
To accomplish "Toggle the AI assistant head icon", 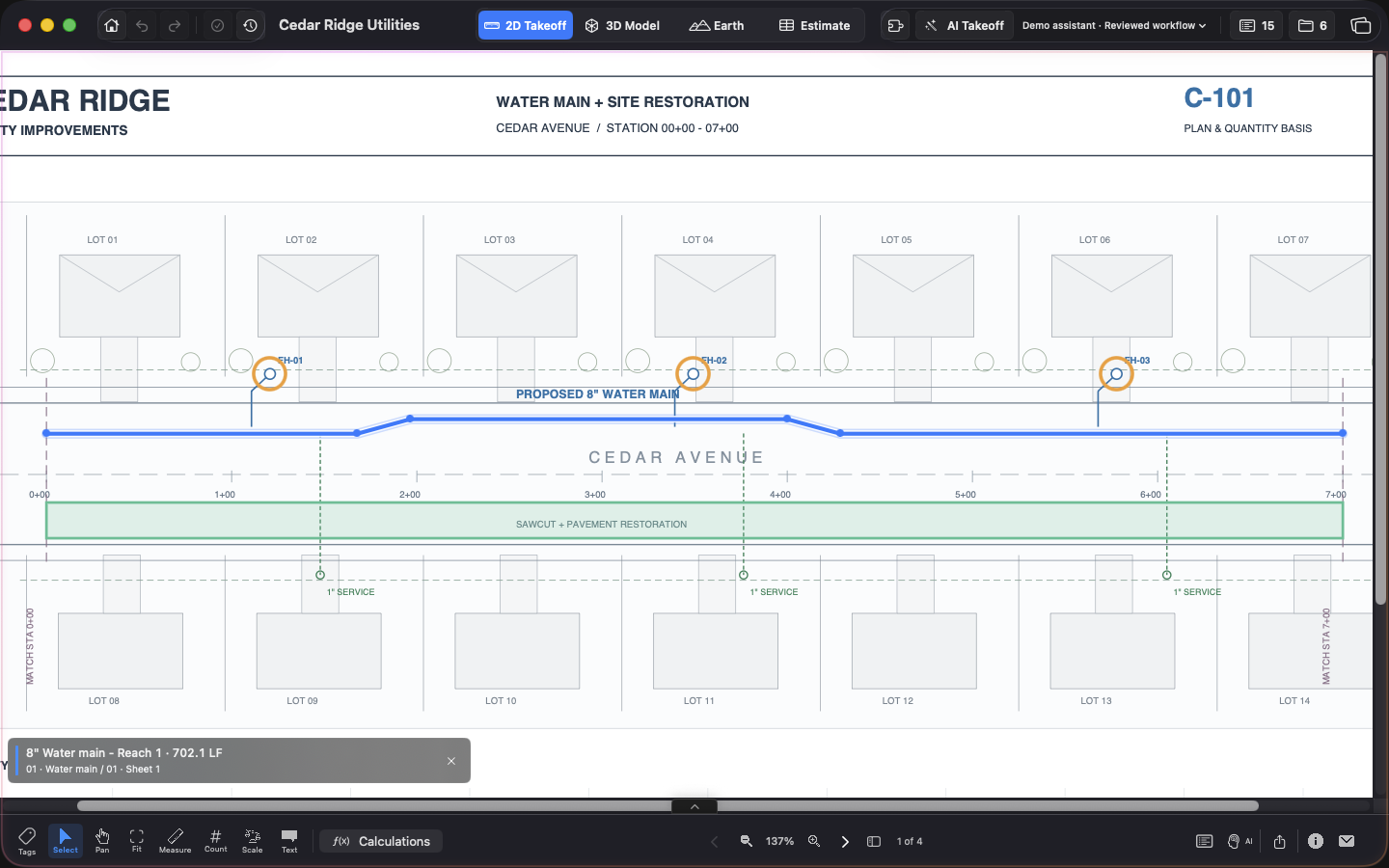I will point(1239,842).
